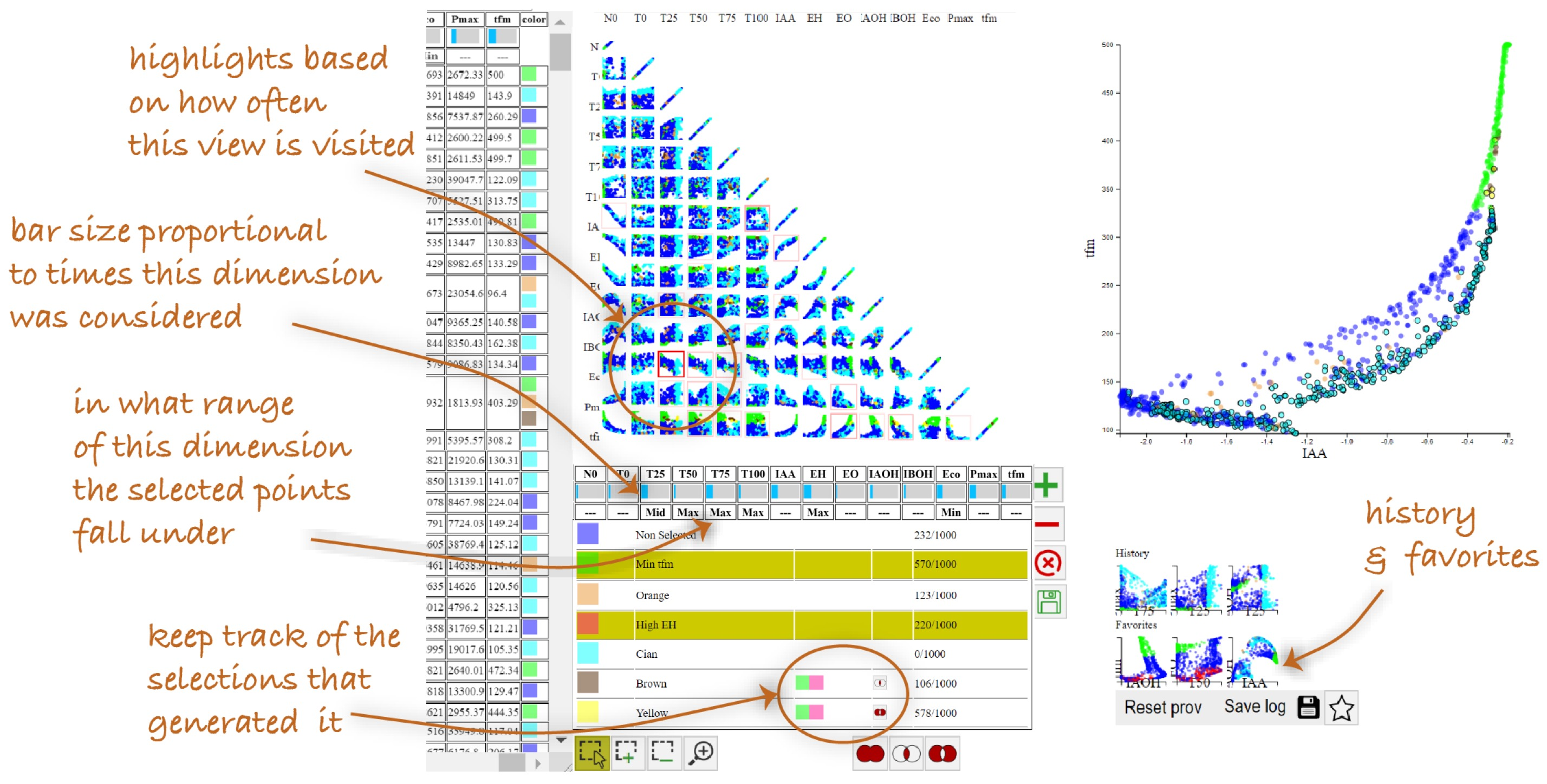Click the Brown color swatch
Screen dimensions: 1547x784
(588, 683)
